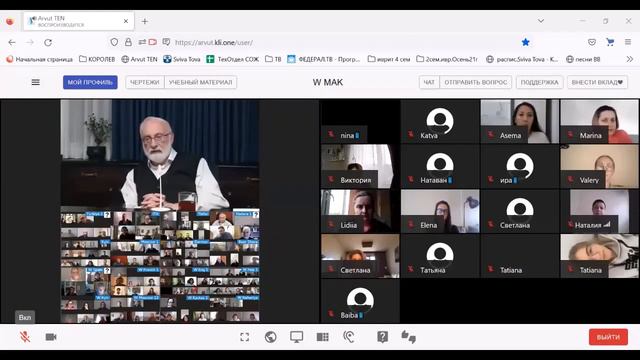The height and width of the screenshot is (360, 640).
Task: Open the ЧЕРТЕЖИ tab
Action: tap(144, 82)
